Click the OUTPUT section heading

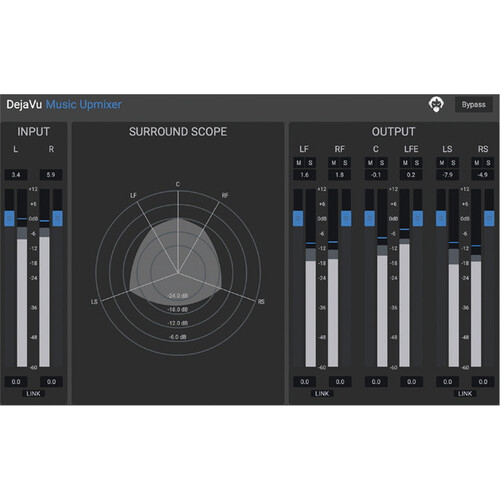click(394, 132)
